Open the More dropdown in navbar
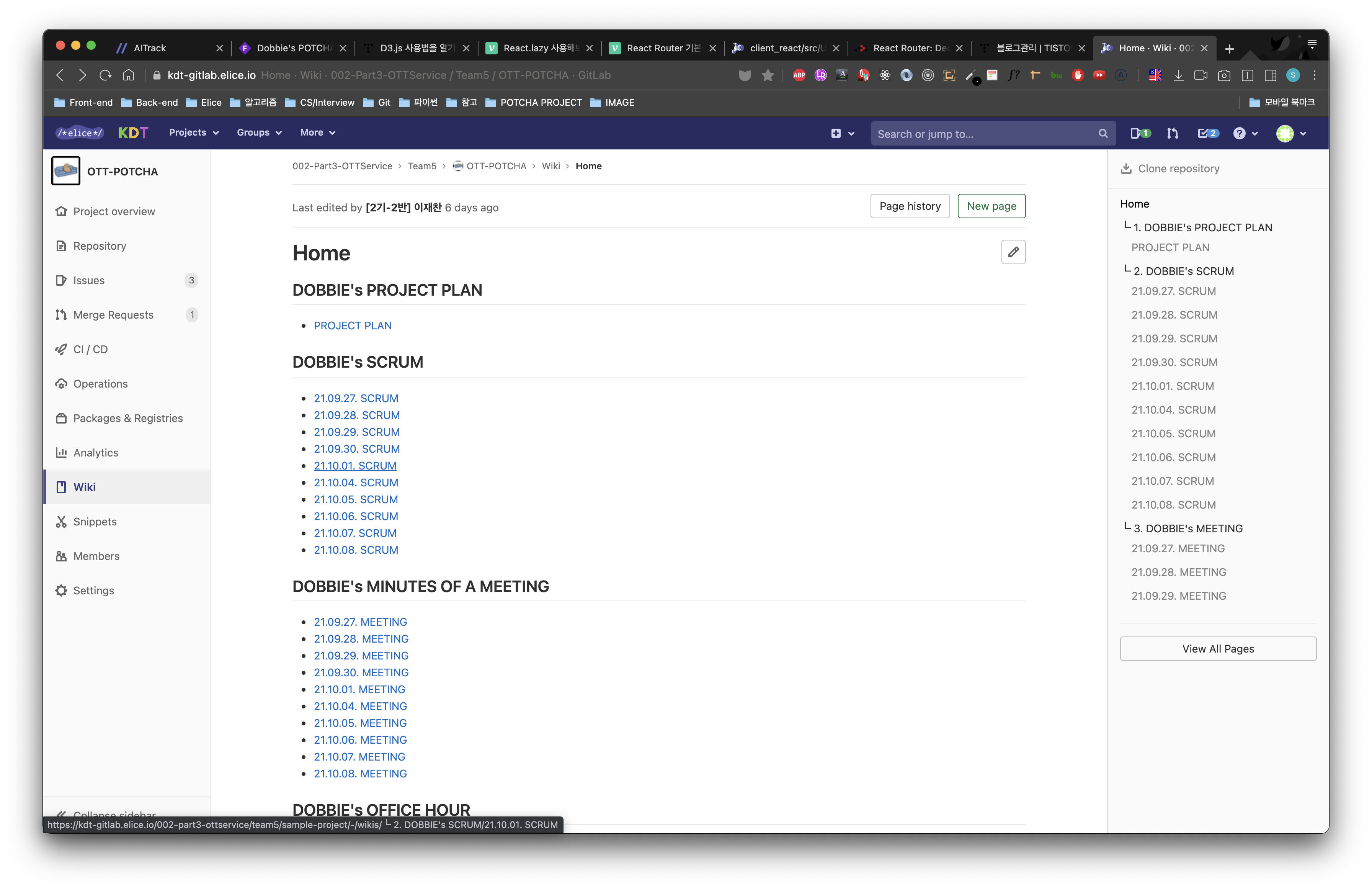 click(x=318, y=133)
